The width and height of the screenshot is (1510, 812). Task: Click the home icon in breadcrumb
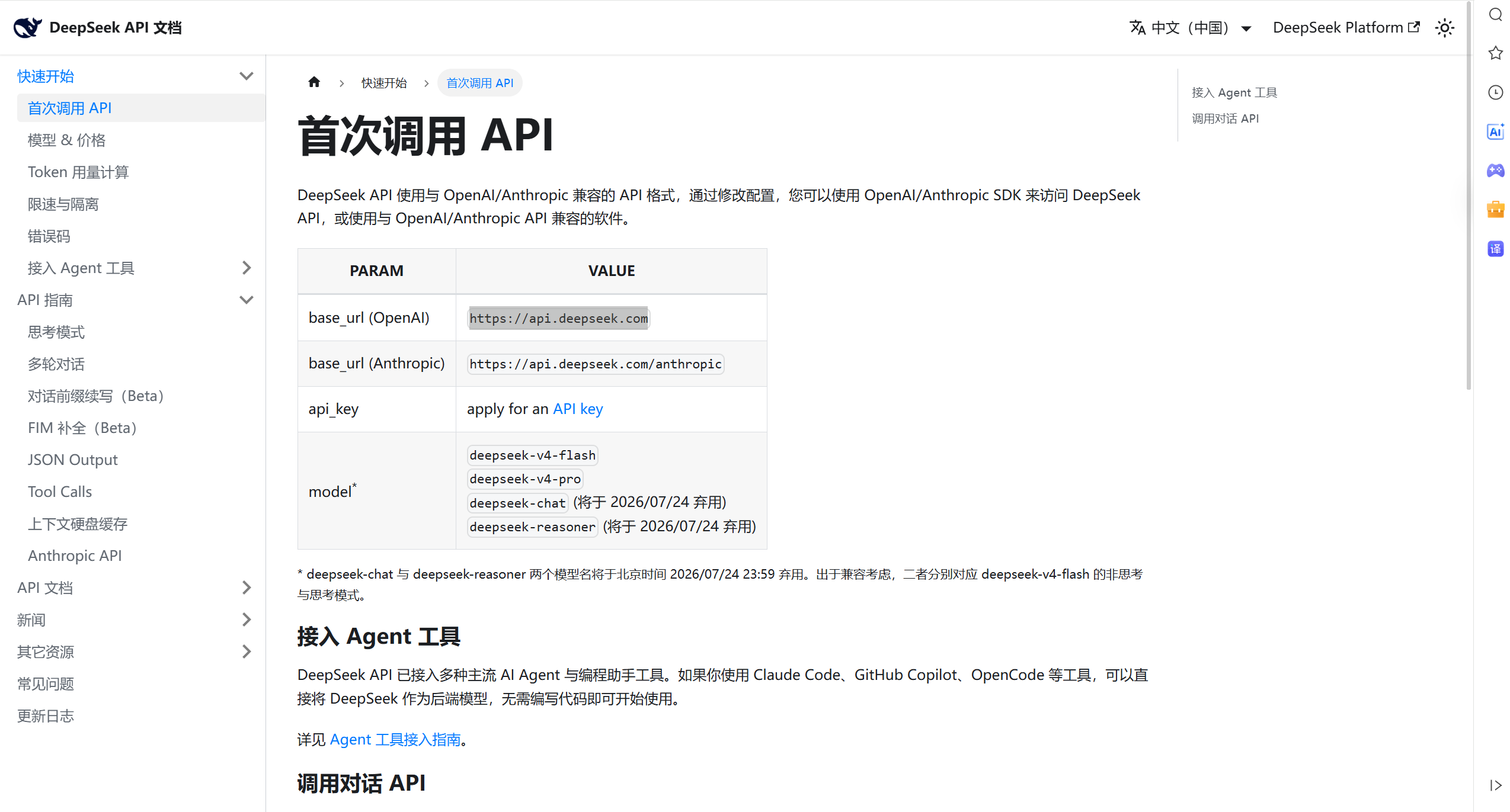click(314, 82)
